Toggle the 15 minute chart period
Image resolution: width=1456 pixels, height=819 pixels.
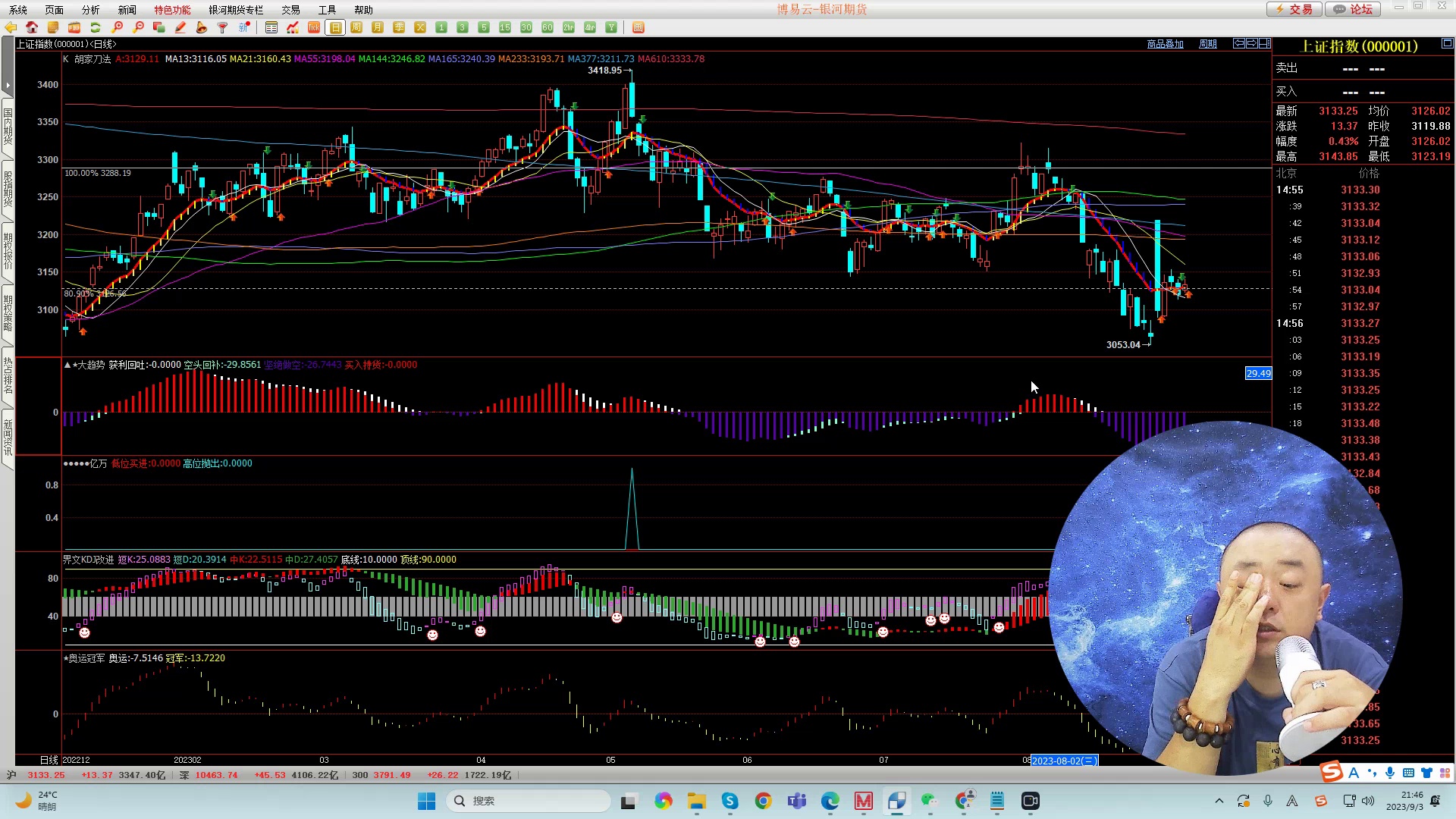point(505,27)
